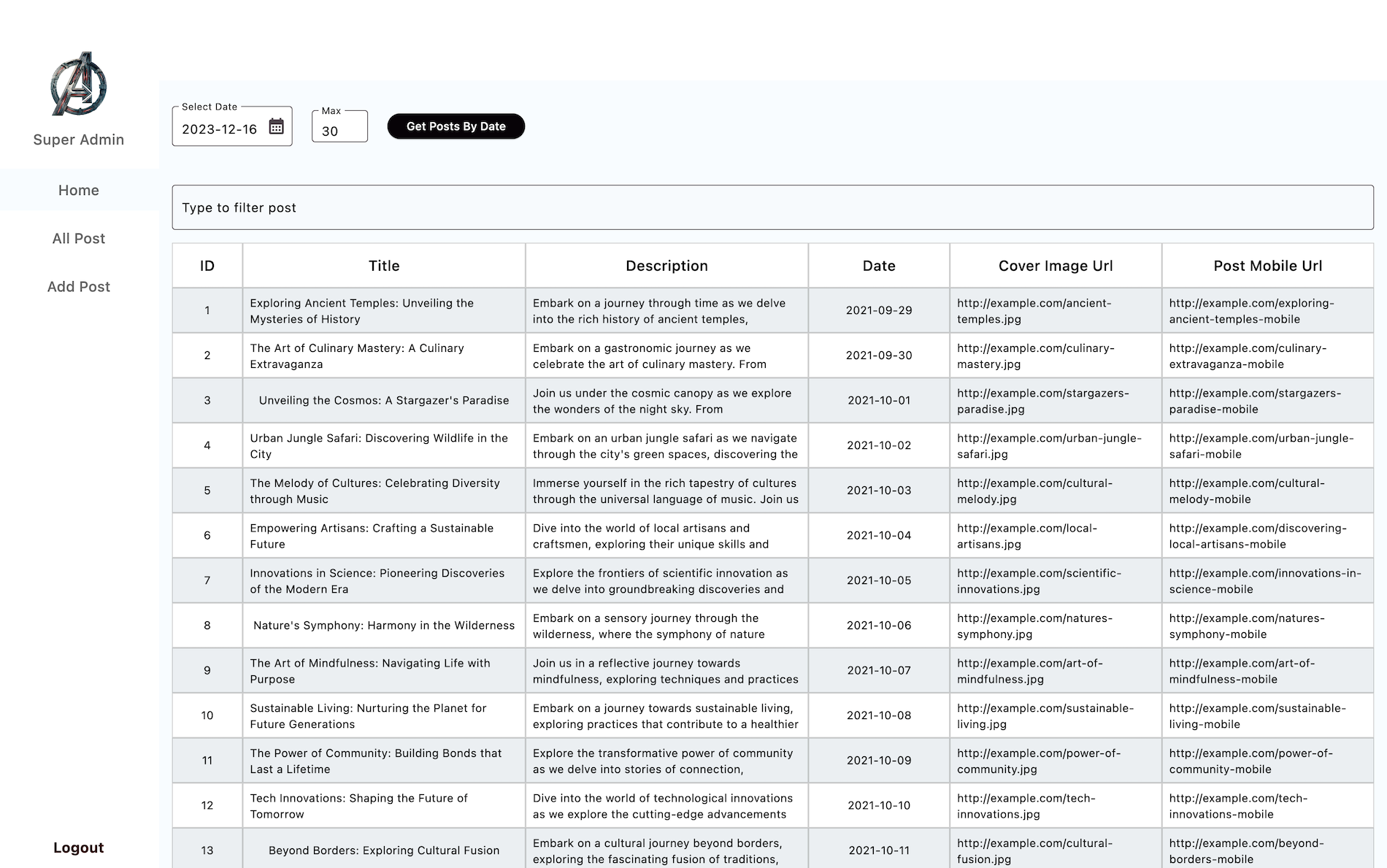The height and width of the screenshot is (868, 1387).
Task: Click description Join us in a reflective journey
Action: coord(666,671)
